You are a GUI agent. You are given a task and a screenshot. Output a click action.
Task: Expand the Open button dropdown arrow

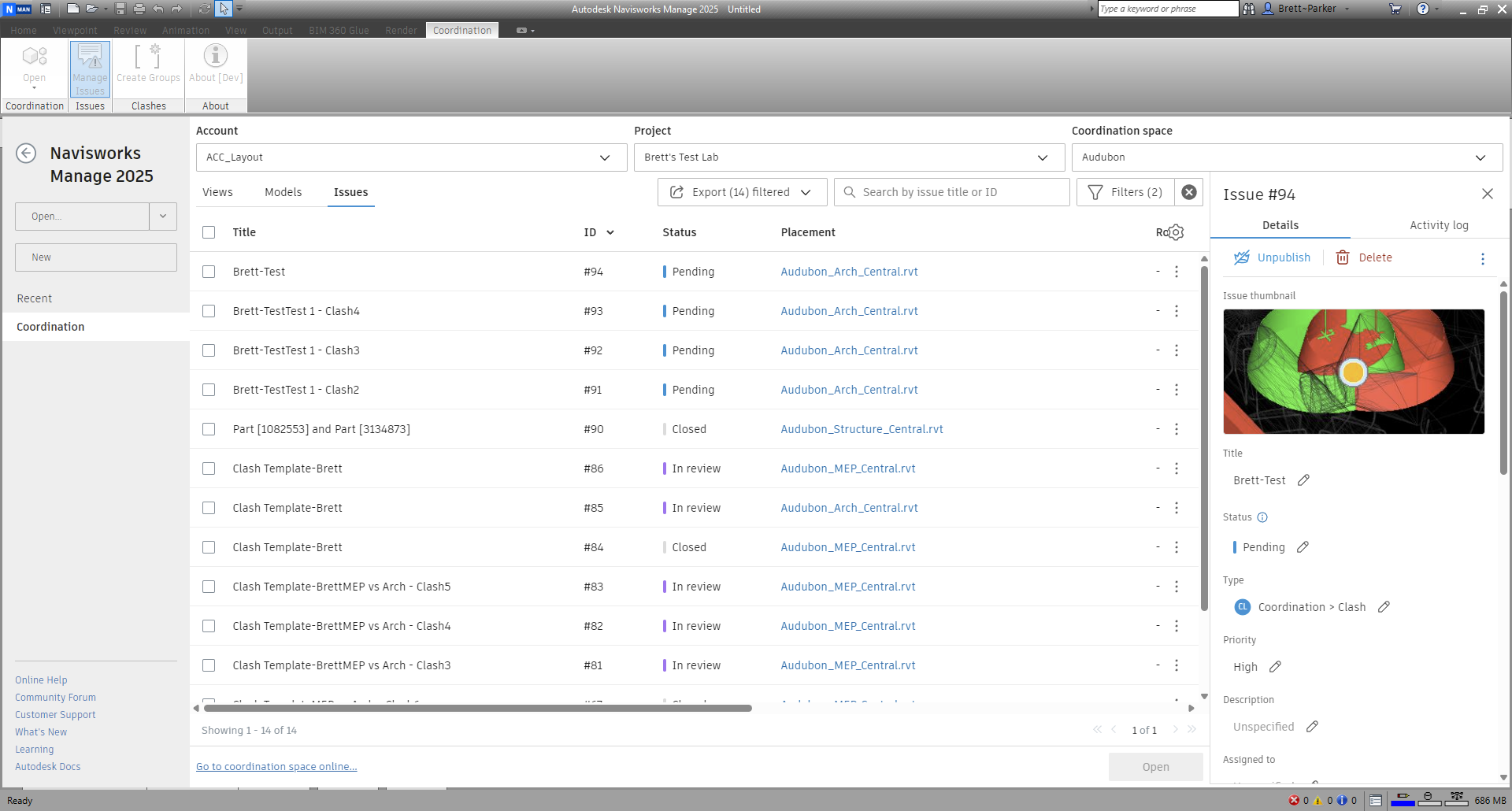162,216
